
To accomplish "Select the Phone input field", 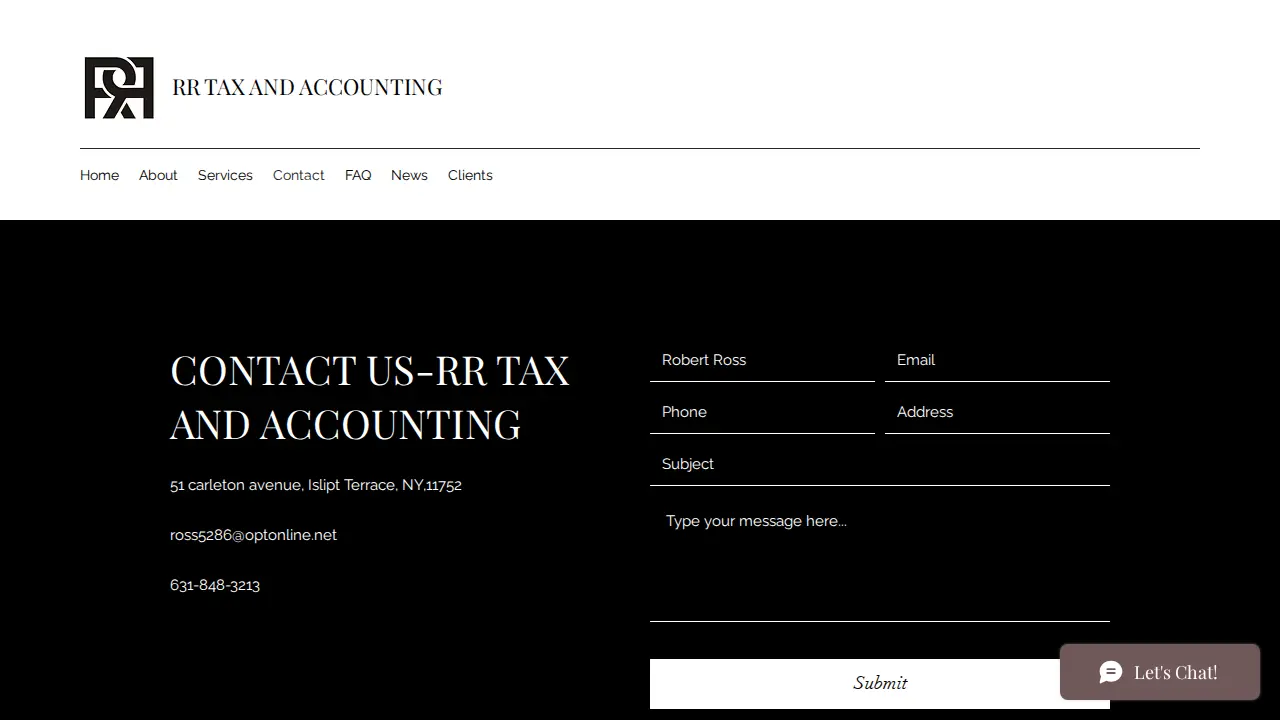I will 762,412.
